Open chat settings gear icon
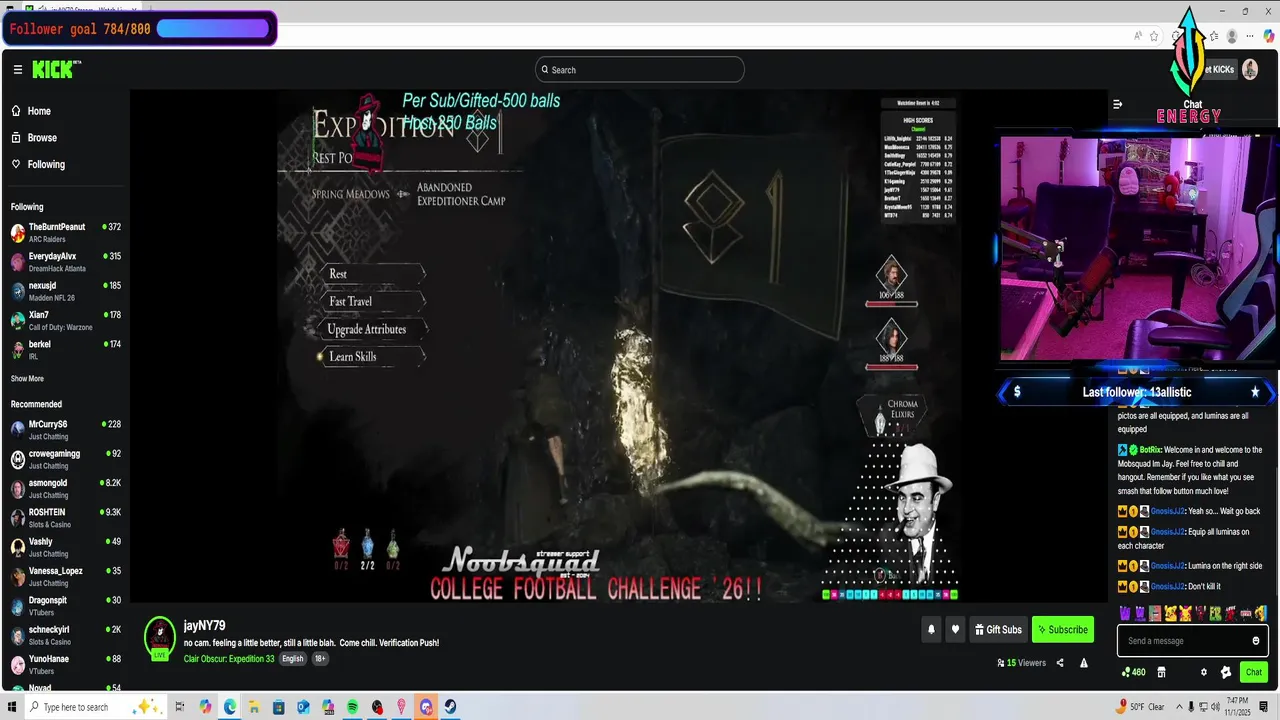This screenshot has width=1280, height=720. coord(1204,672)
